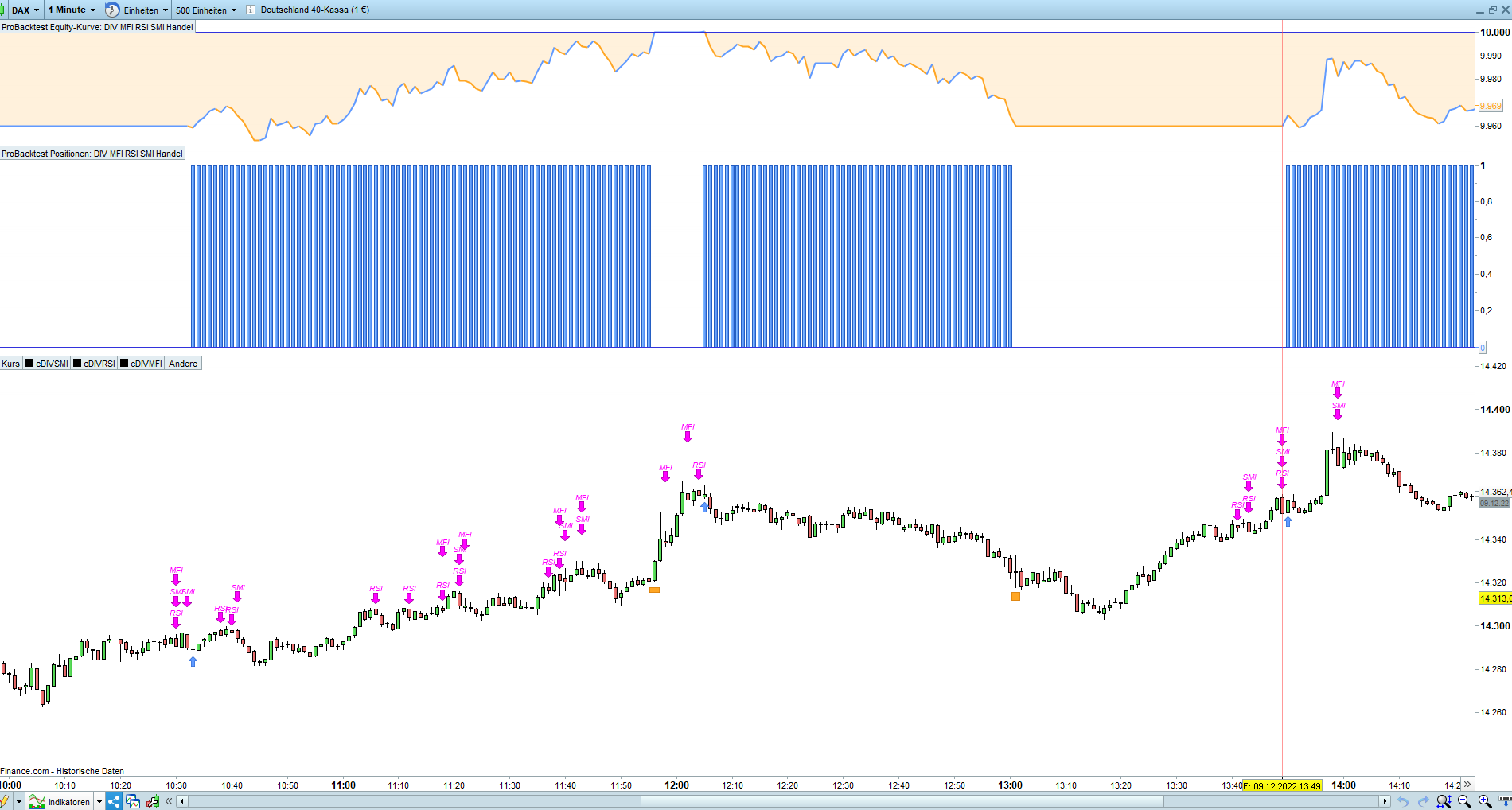Open the Indikatoren button

tap(60, 801)
